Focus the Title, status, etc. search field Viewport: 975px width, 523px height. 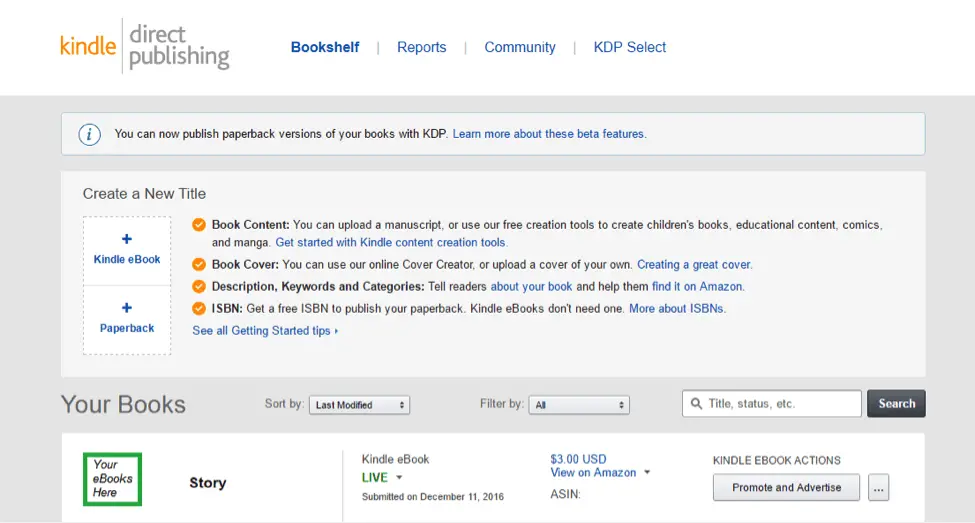coord(772,404)
